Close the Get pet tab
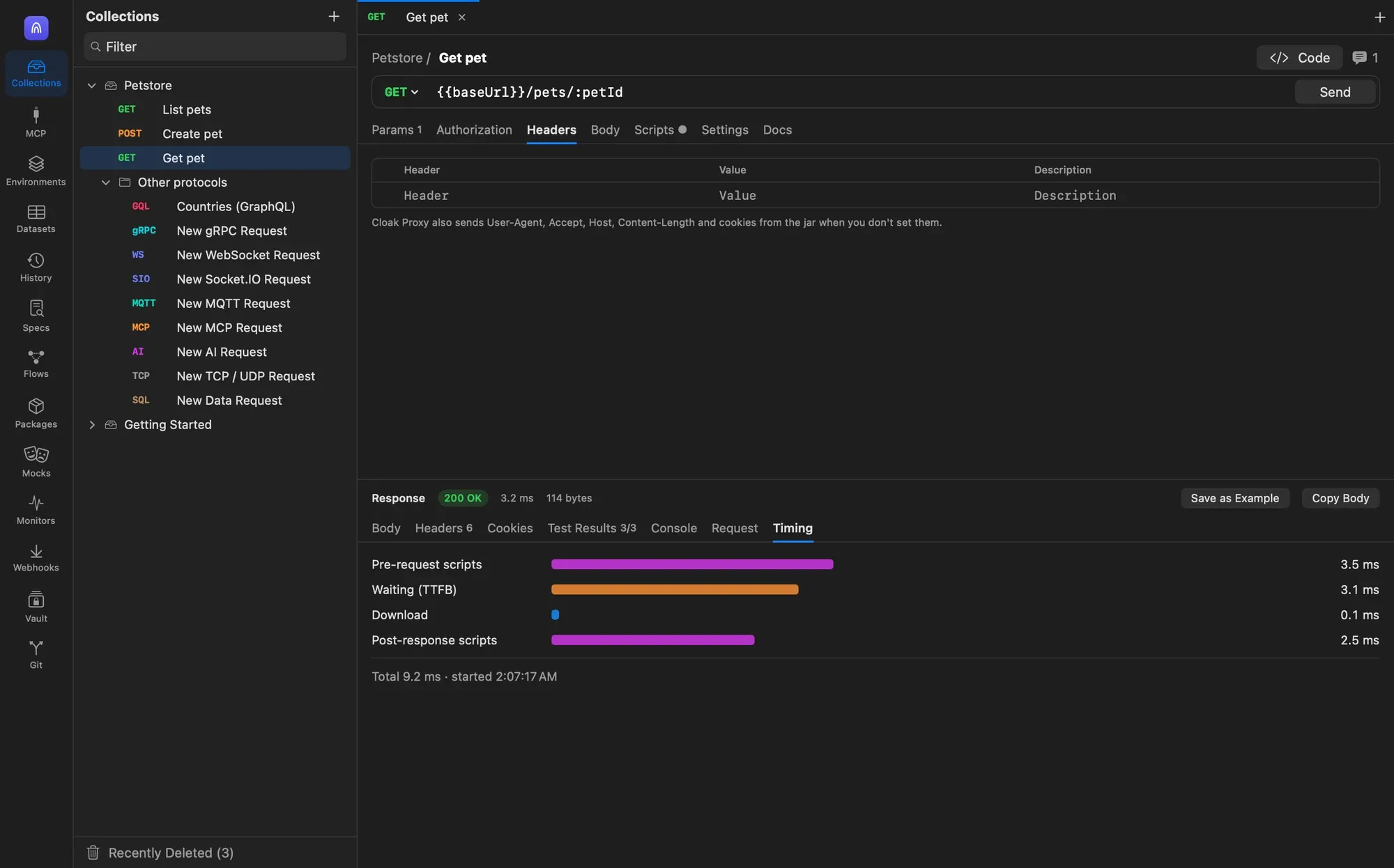Viewport: 1394px width, 868px height. click(x=461, y=17)
